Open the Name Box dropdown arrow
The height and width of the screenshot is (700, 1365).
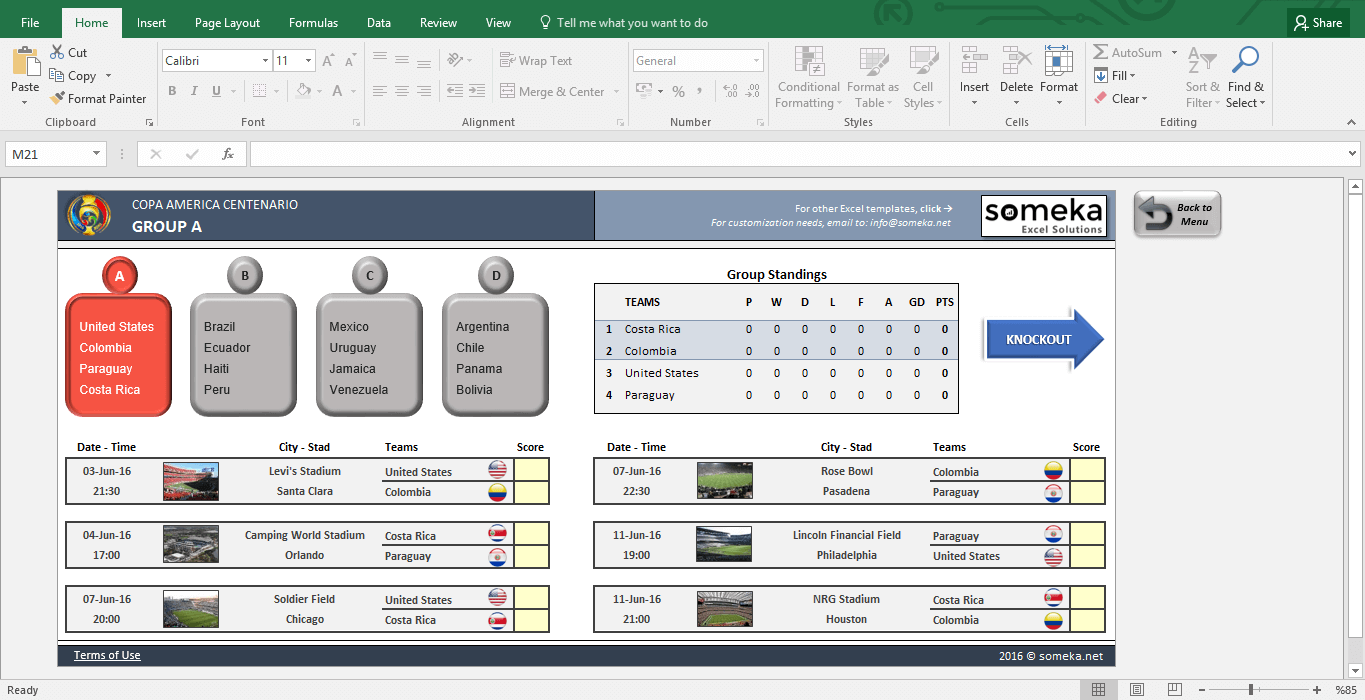(x=97, y=154)
